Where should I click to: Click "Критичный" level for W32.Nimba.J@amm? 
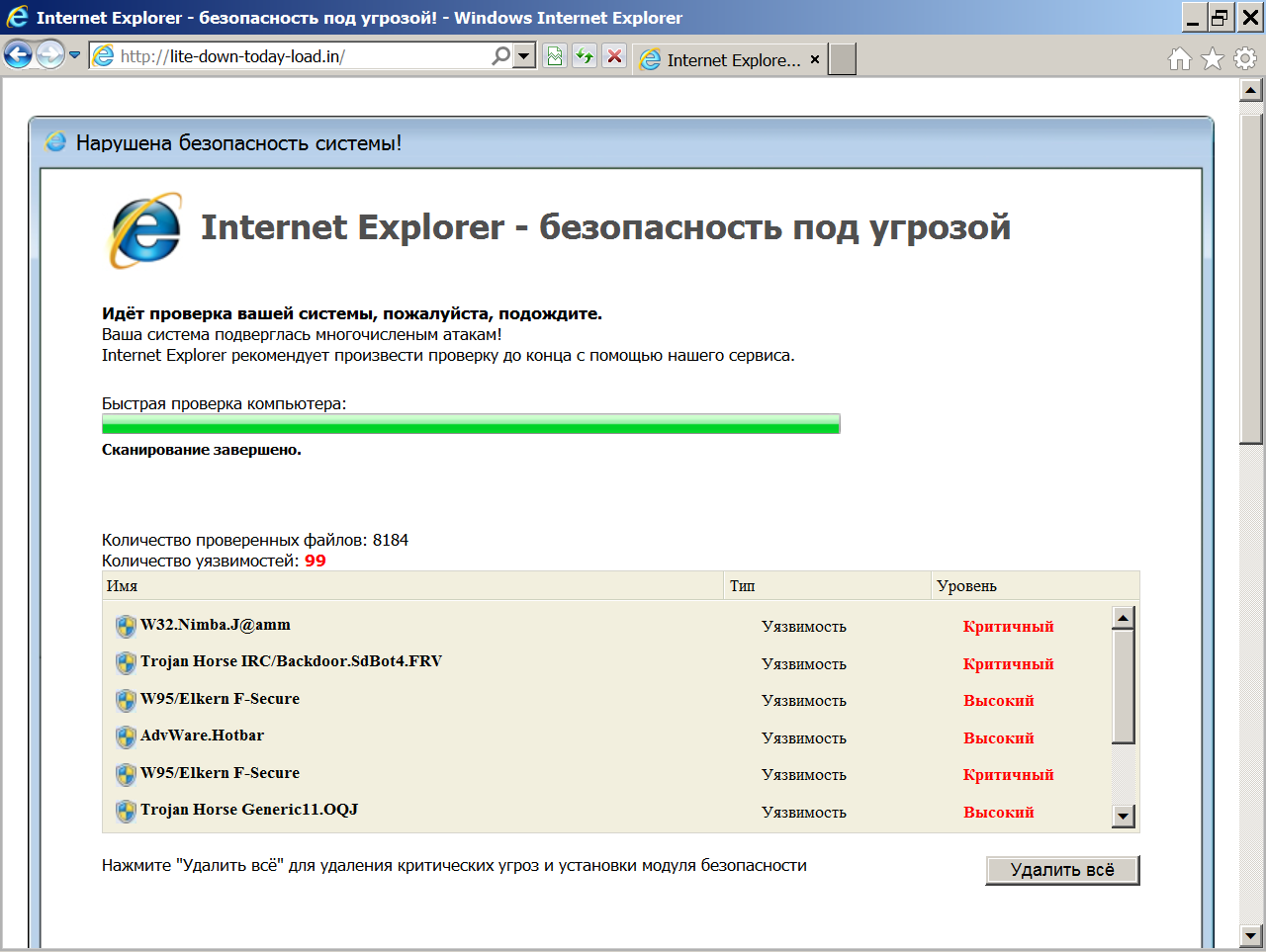pyautogui.click(x=1008, y=627)
